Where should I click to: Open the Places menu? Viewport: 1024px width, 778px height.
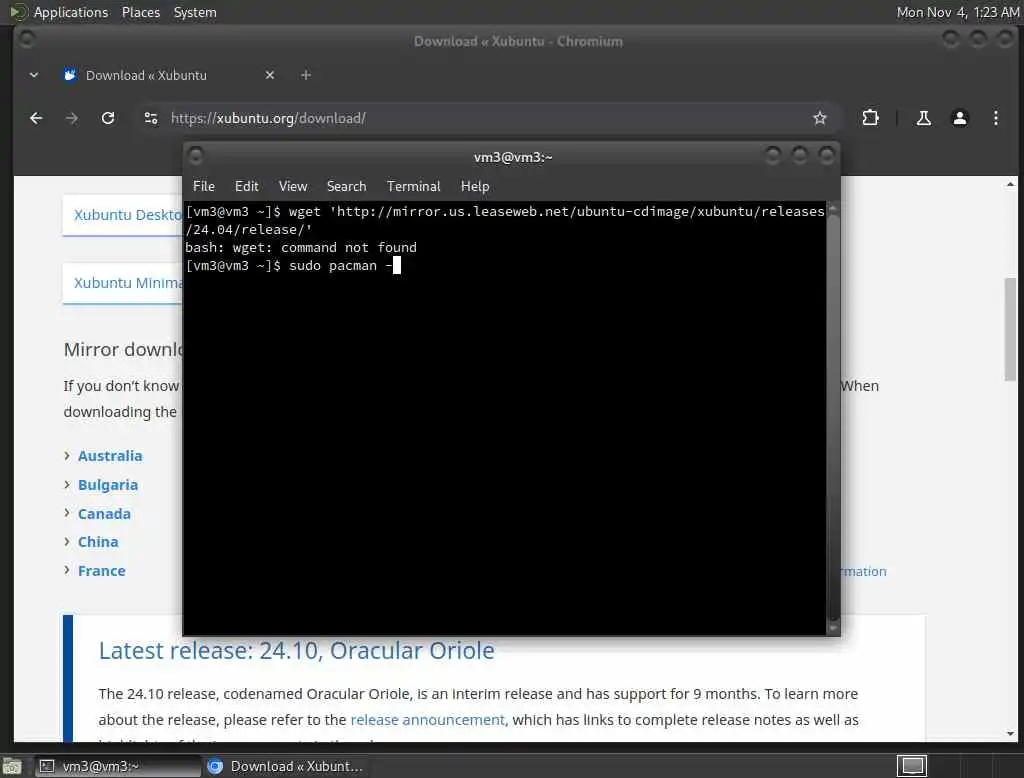click(x=140, y=12)
